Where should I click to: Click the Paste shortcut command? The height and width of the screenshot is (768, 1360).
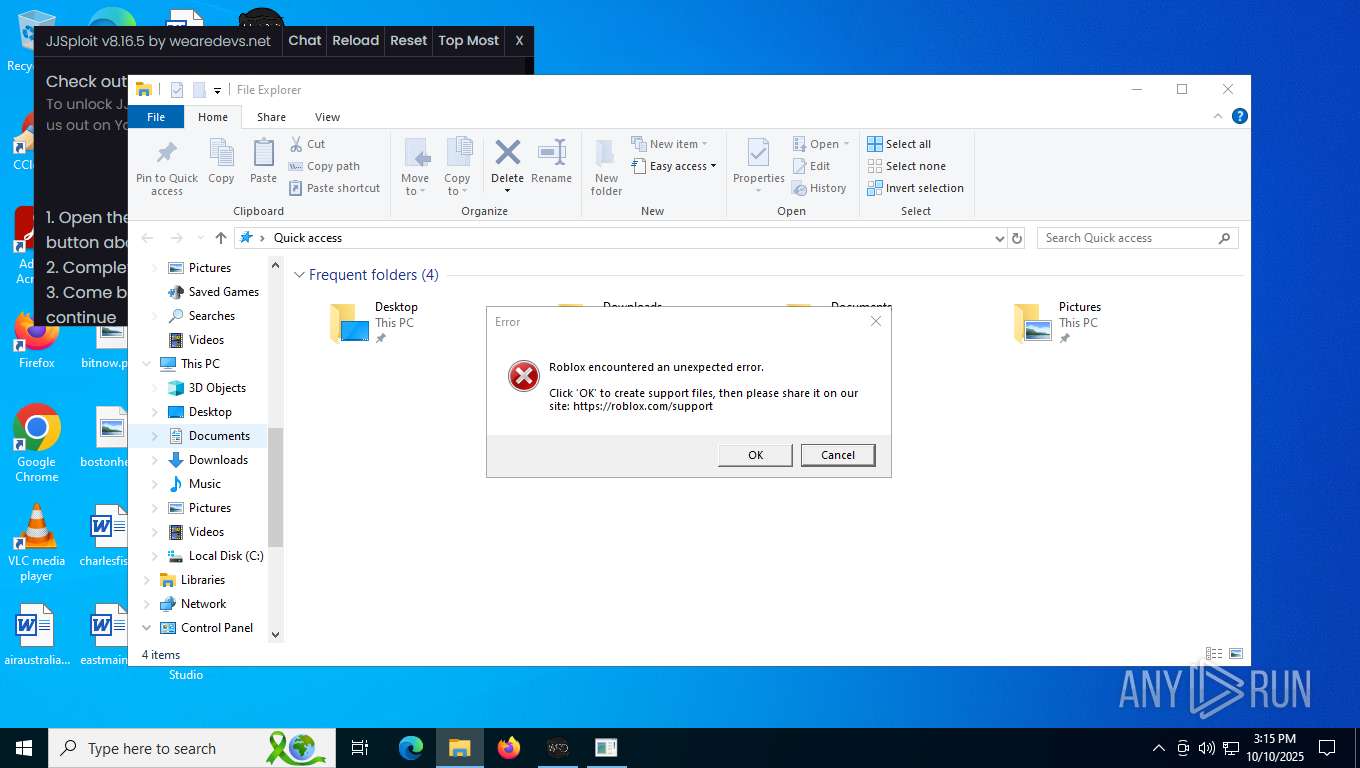pos(334,188)
